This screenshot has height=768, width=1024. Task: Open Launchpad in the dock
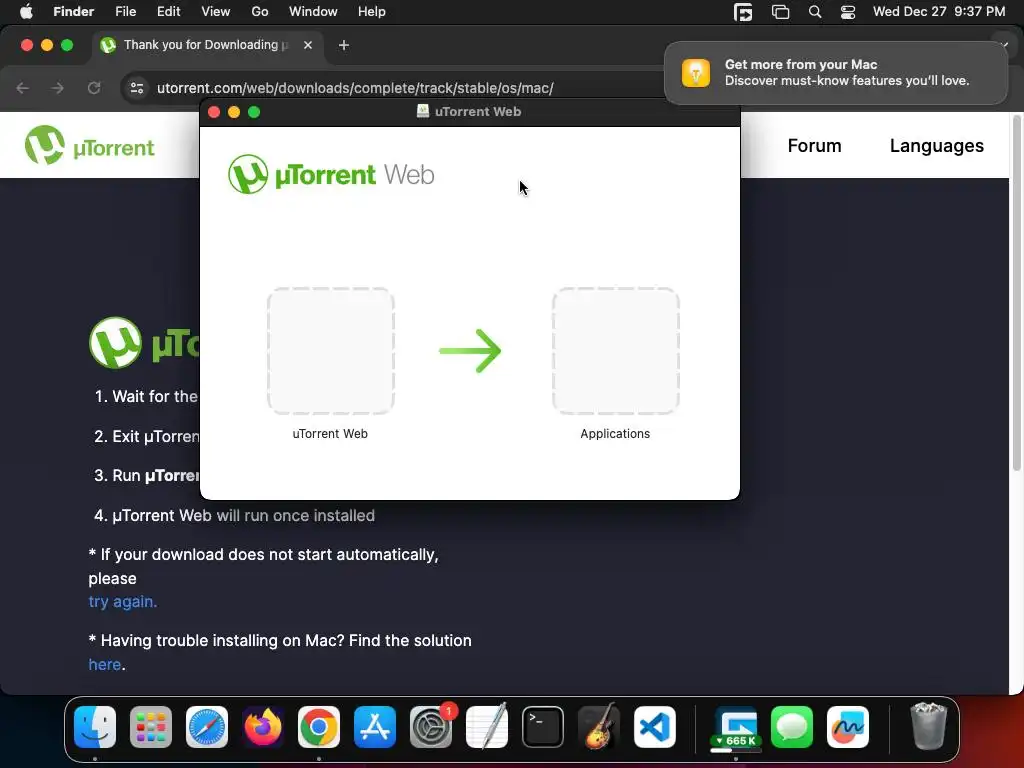tap(151, 727)
